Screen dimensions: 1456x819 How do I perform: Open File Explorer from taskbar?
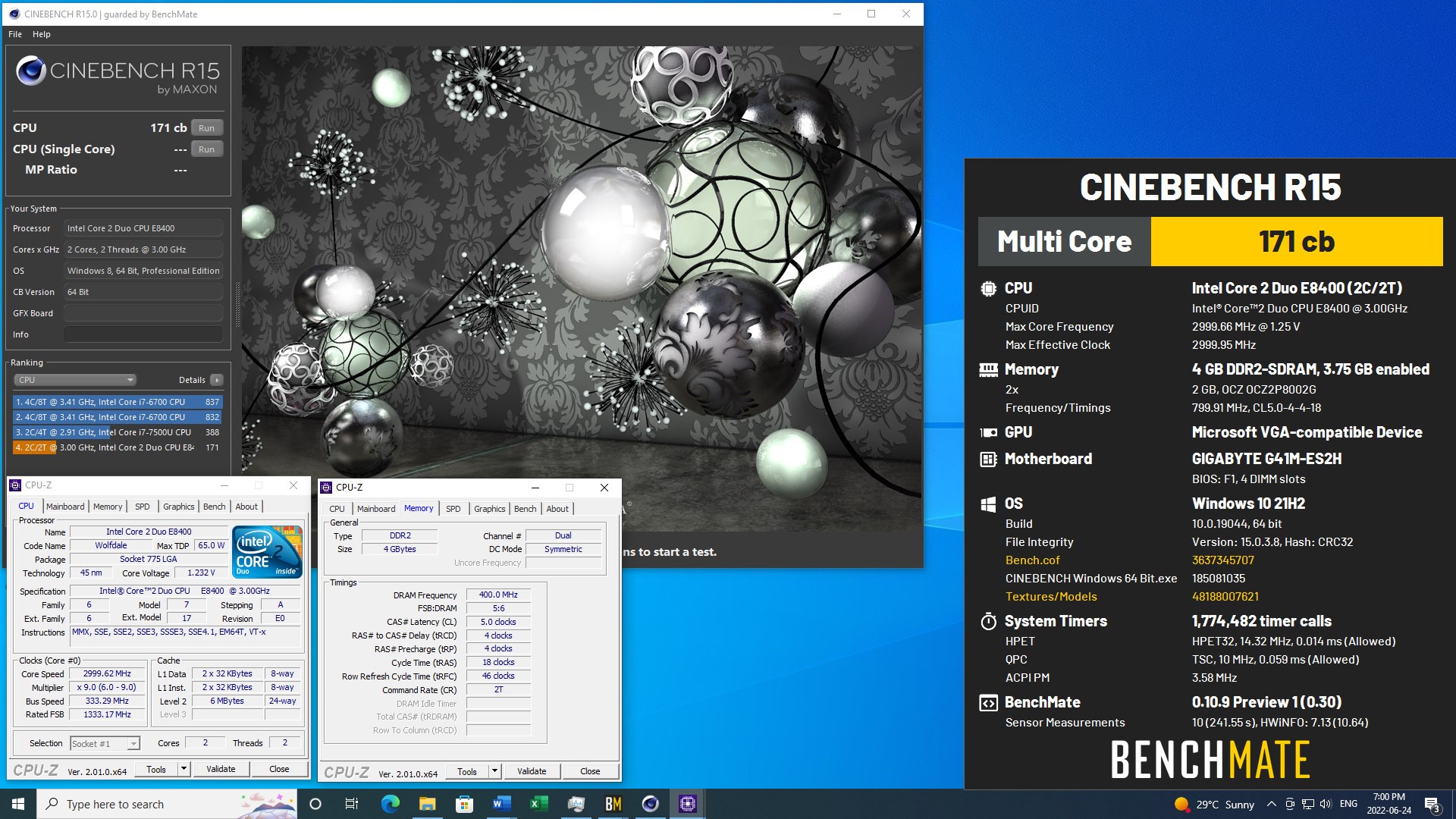(x=427, y=804)
